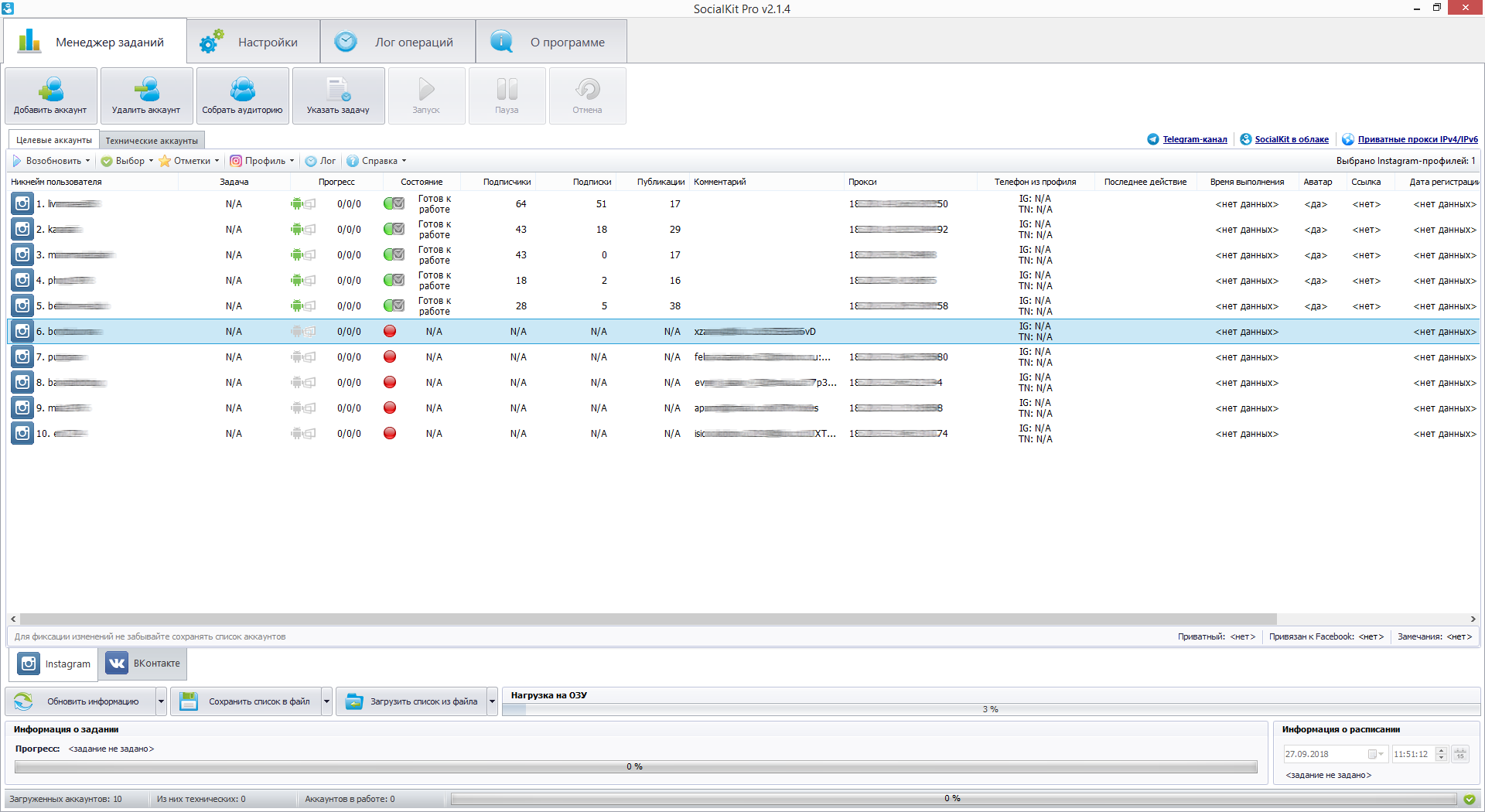Viewport: 1485px width, 812px height.
Task: Open the Task manager tab (Менеджер заданий)
Action: (x=95, y=42)
